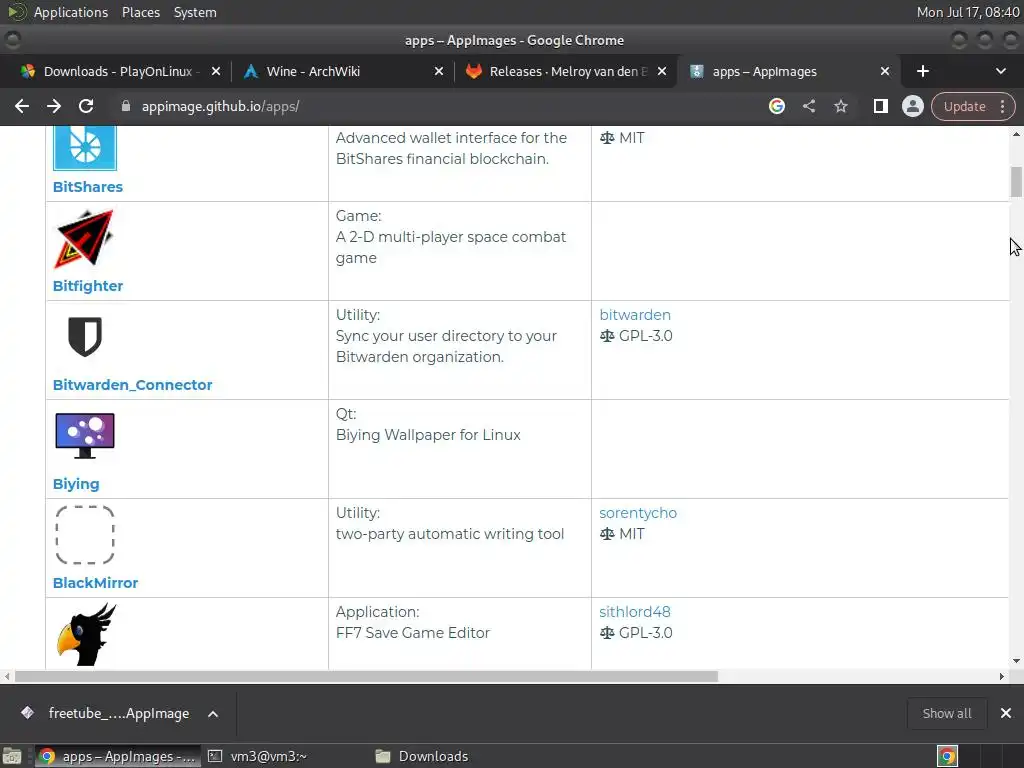Switch to Releases Melroy van den tab
Image resolution: width=1024 pixels, height=768 pixels.
564,71
